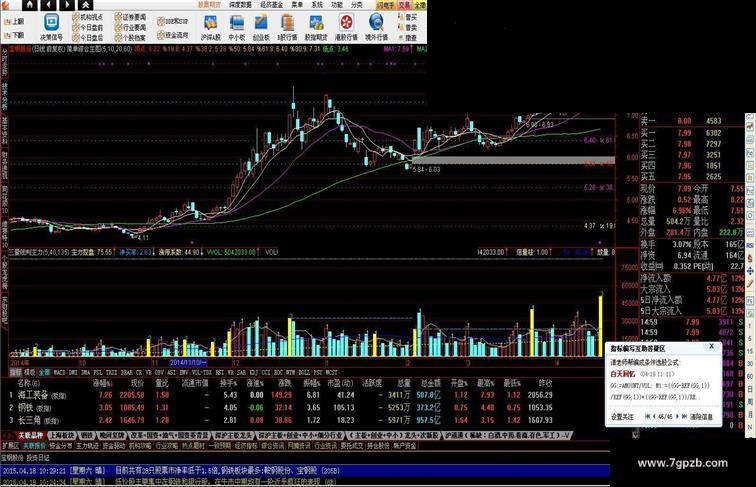This screenshot has height=487, width=756.
Task: Open the 主力轨迹 bottom tab
Action: [87, 446]
